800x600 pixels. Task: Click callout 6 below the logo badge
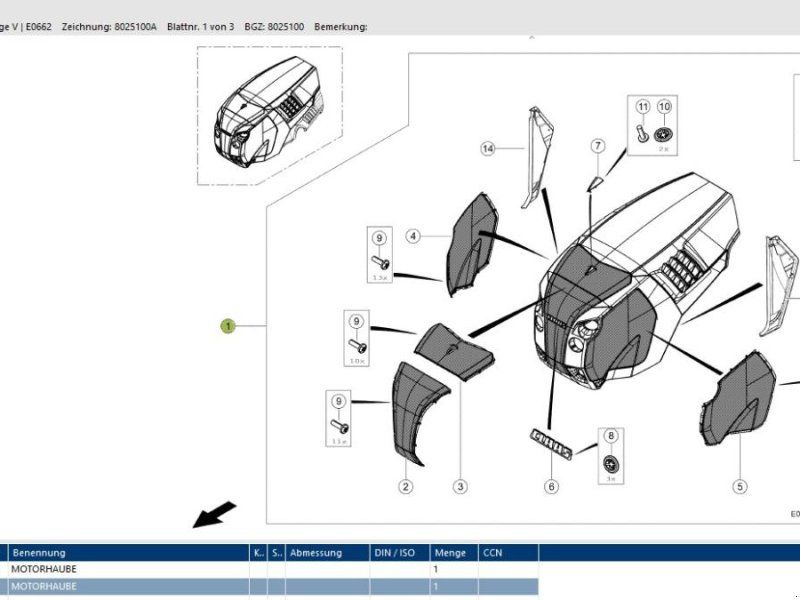point(551,487)
